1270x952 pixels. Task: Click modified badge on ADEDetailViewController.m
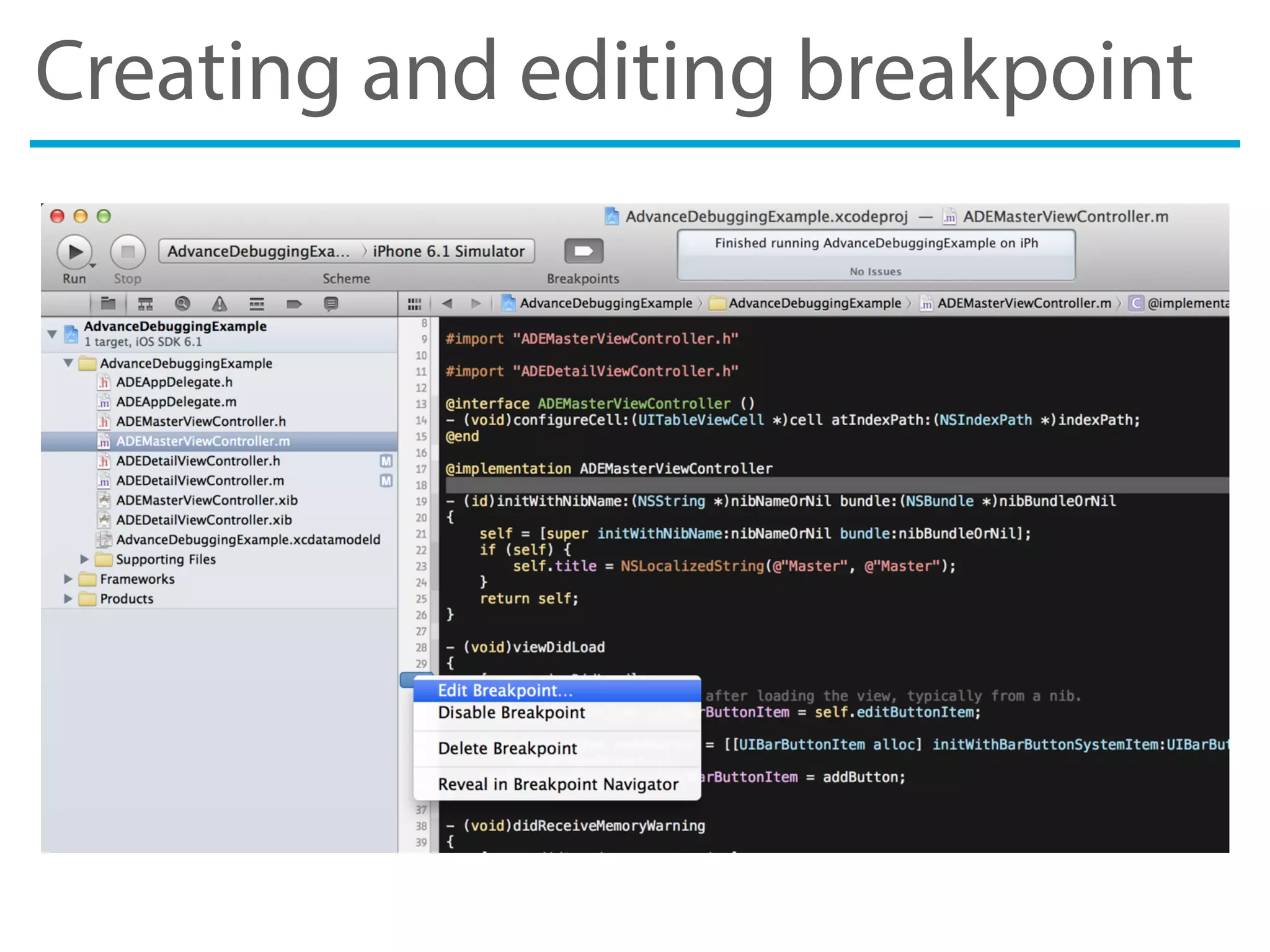tap(386, 481)
